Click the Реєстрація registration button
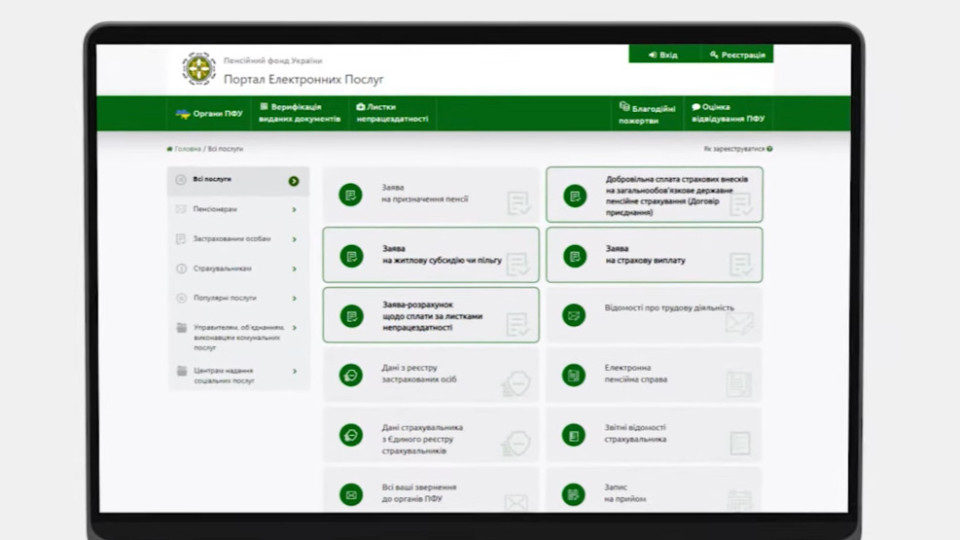The height and width of the screenshot is (540, 960). pos(737,54)
